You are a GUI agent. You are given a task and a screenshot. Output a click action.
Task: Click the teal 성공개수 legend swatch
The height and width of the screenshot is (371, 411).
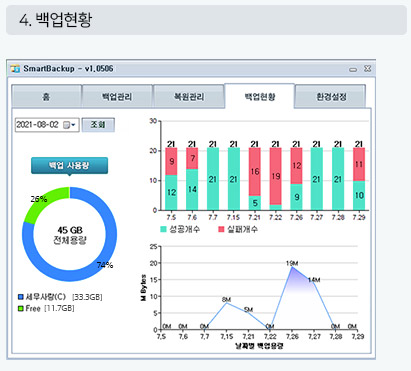click(163, 229)
